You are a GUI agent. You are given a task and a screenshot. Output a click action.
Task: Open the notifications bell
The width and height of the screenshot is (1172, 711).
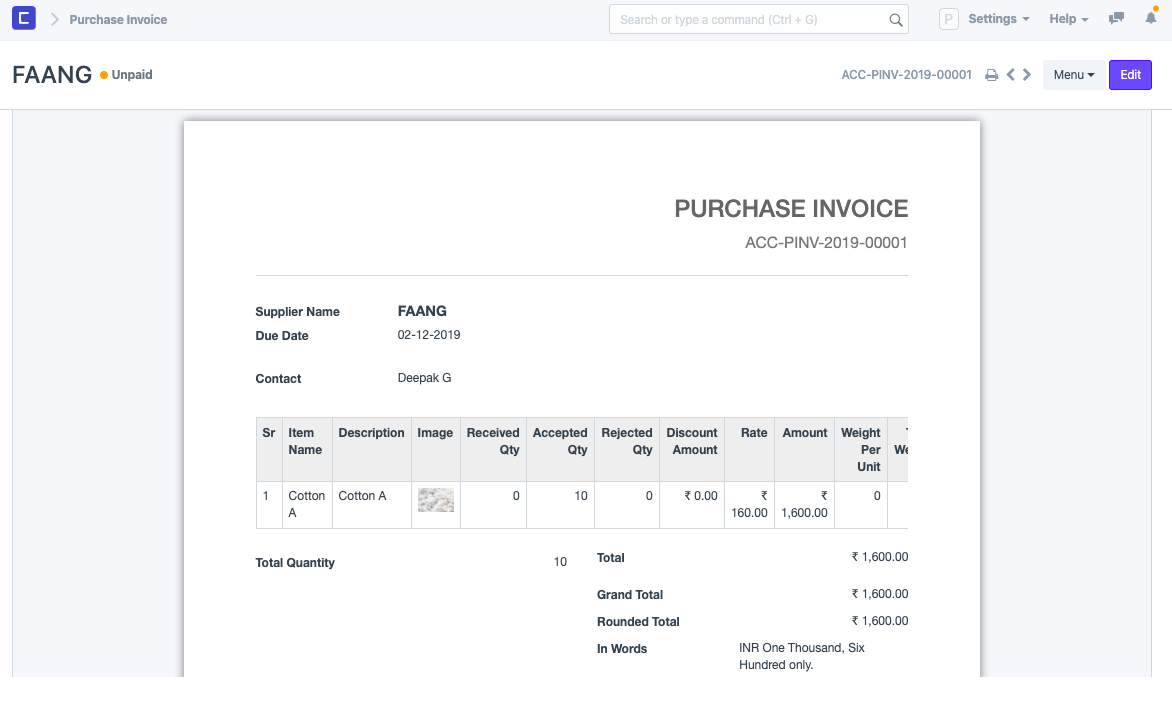pyautogui.click(x=1151, y=18)
